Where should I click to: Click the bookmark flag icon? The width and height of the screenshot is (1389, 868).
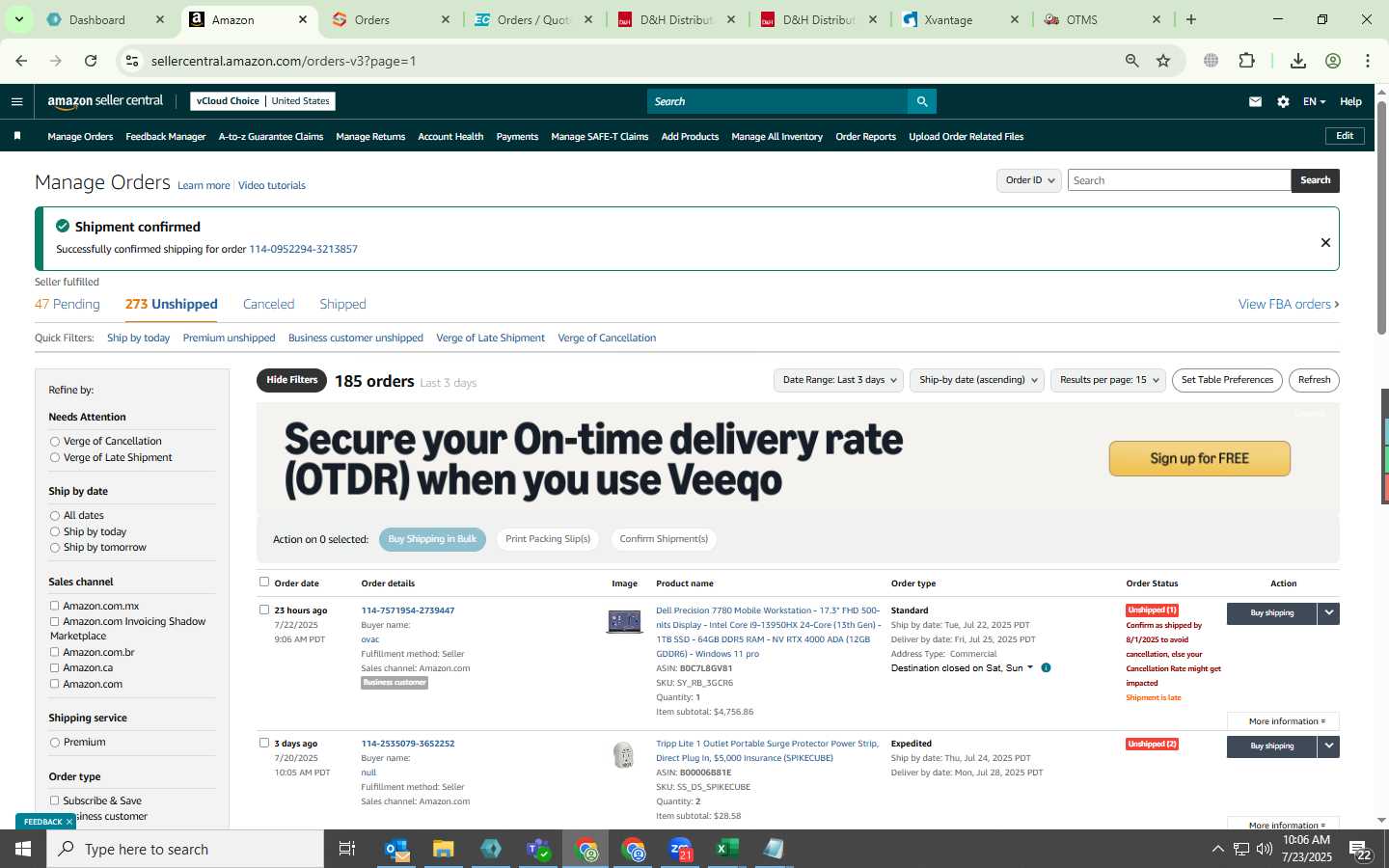(x=17, y=136)
